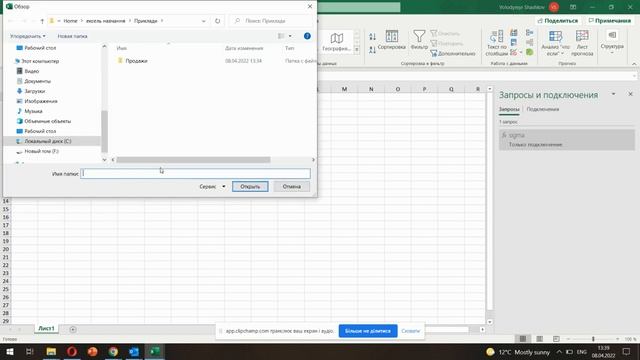
Task: Click Manage Data Model green icon
Action: coord(529,52)
